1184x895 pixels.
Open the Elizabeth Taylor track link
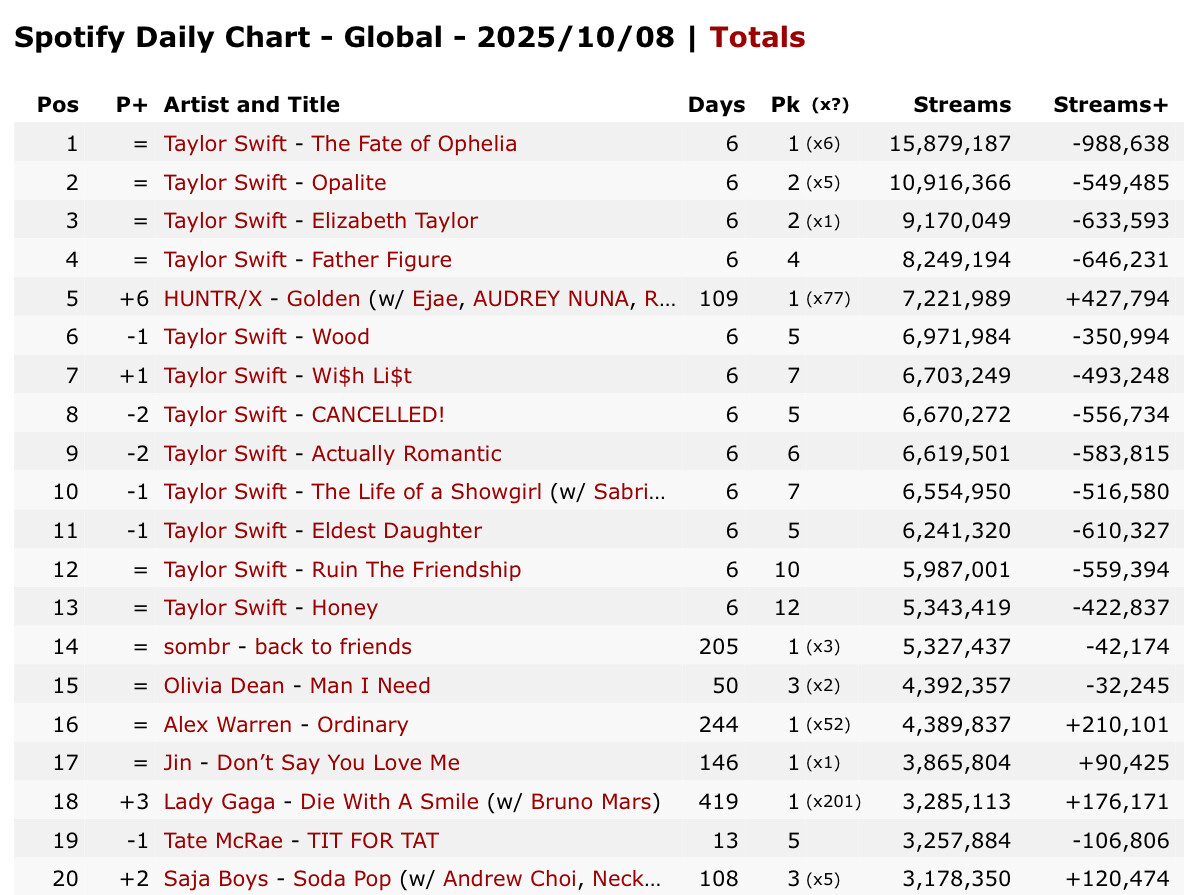tap(395, 221)
